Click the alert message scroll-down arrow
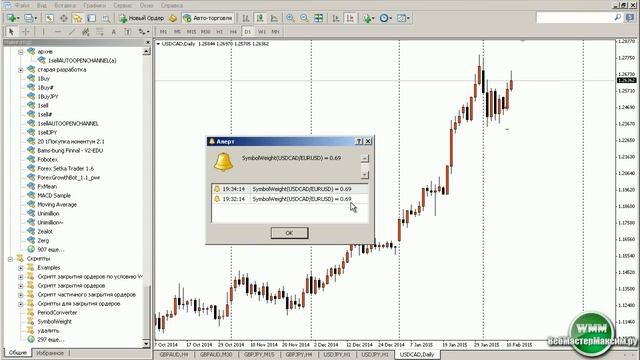The height and width of the screenshot is (360, 640). (x=364, y=175)
